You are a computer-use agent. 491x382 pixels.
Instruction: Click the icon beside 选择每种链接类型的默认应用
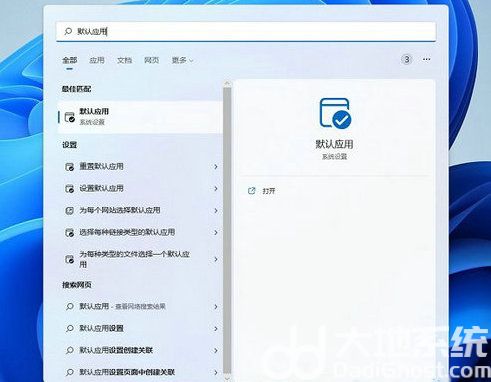pyautogui.click(x=69, y=233)
